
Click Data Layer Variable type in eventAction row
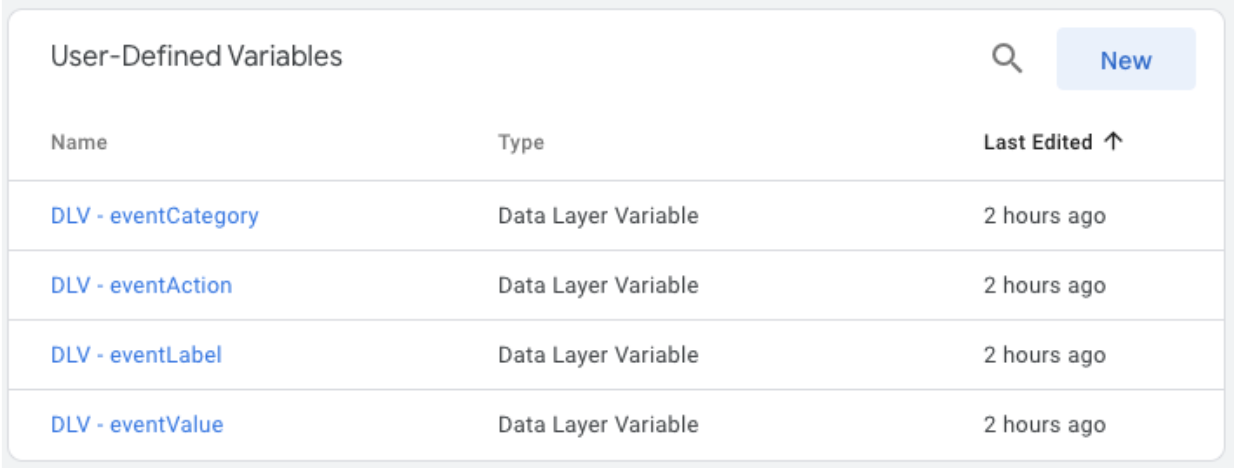point(598,285)
